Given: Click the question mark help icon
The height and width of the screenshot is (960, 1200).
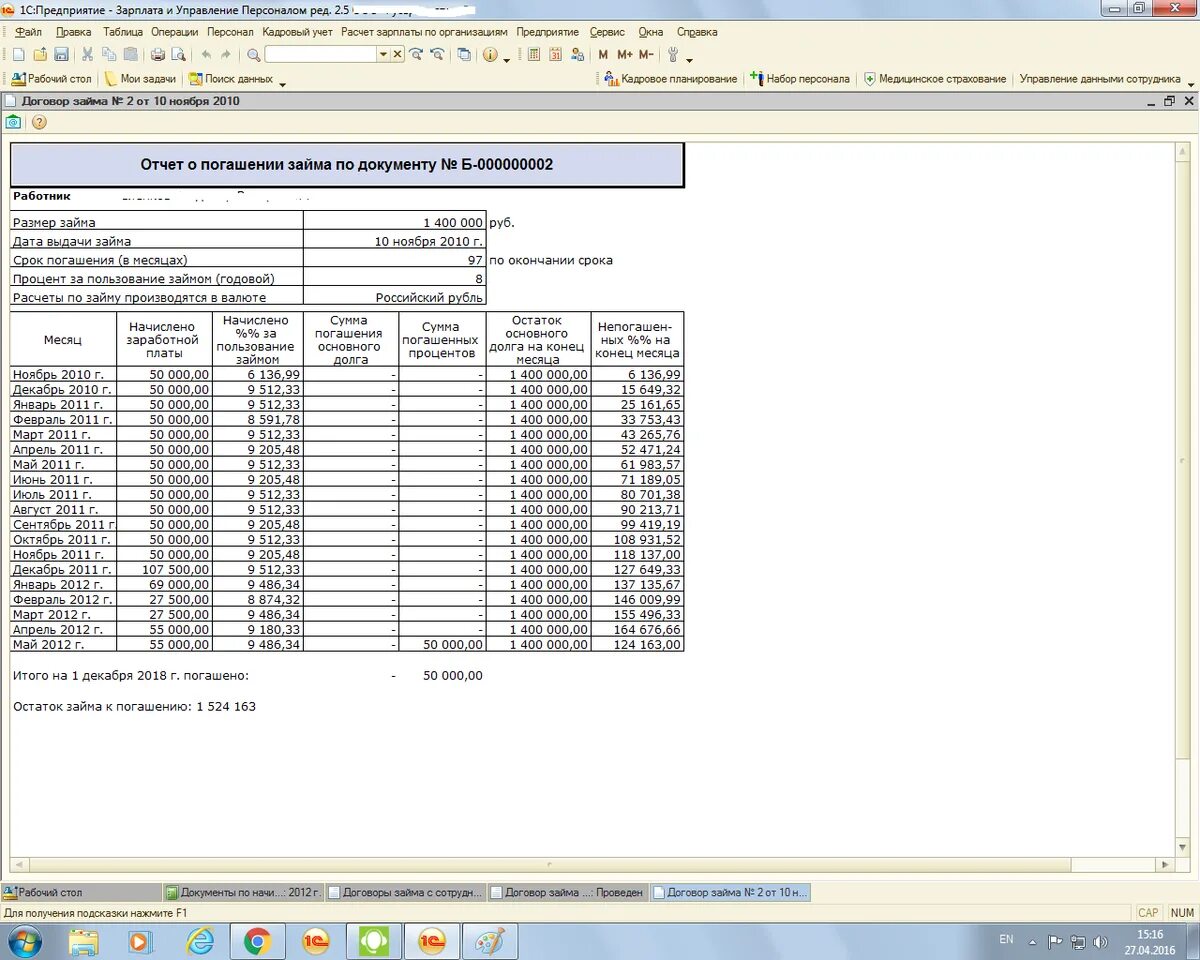Looking at the screenshot, I should [39, 122].
